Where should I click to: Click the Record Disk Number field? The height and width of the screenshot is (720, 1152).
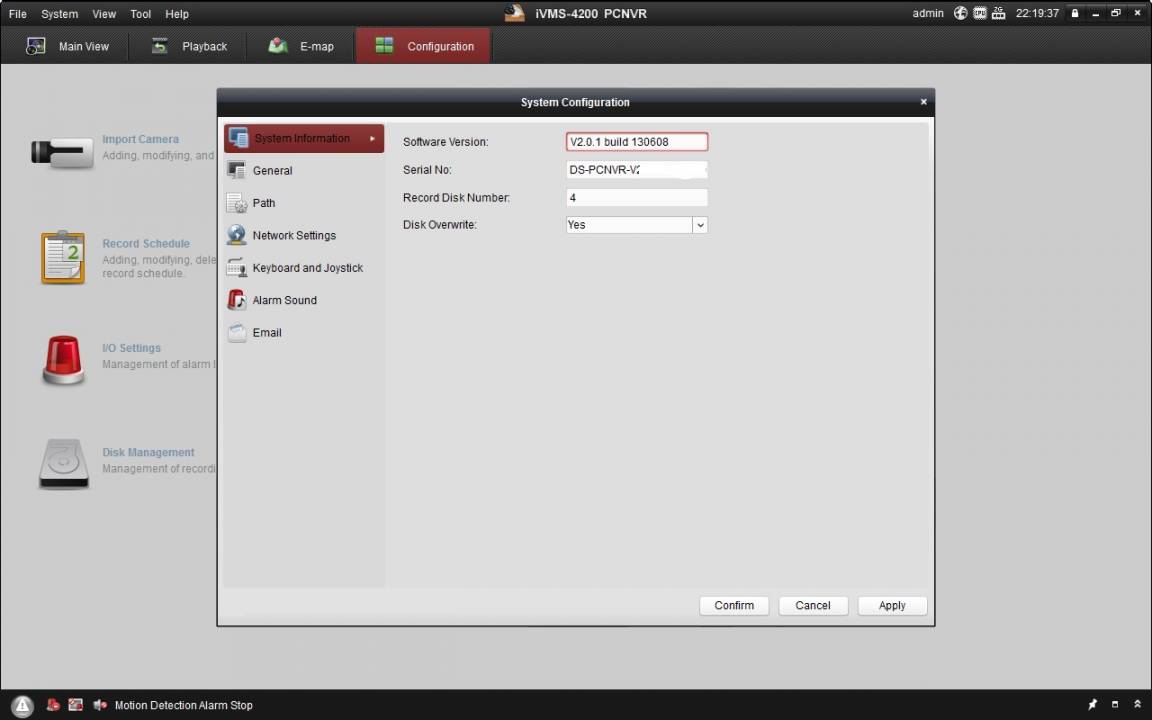(x=637, y=198)
